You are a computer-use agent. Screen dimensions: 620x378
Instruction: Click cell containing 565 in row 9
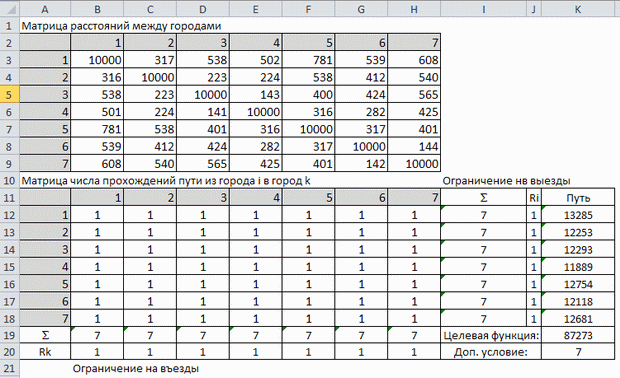point(203,164)
